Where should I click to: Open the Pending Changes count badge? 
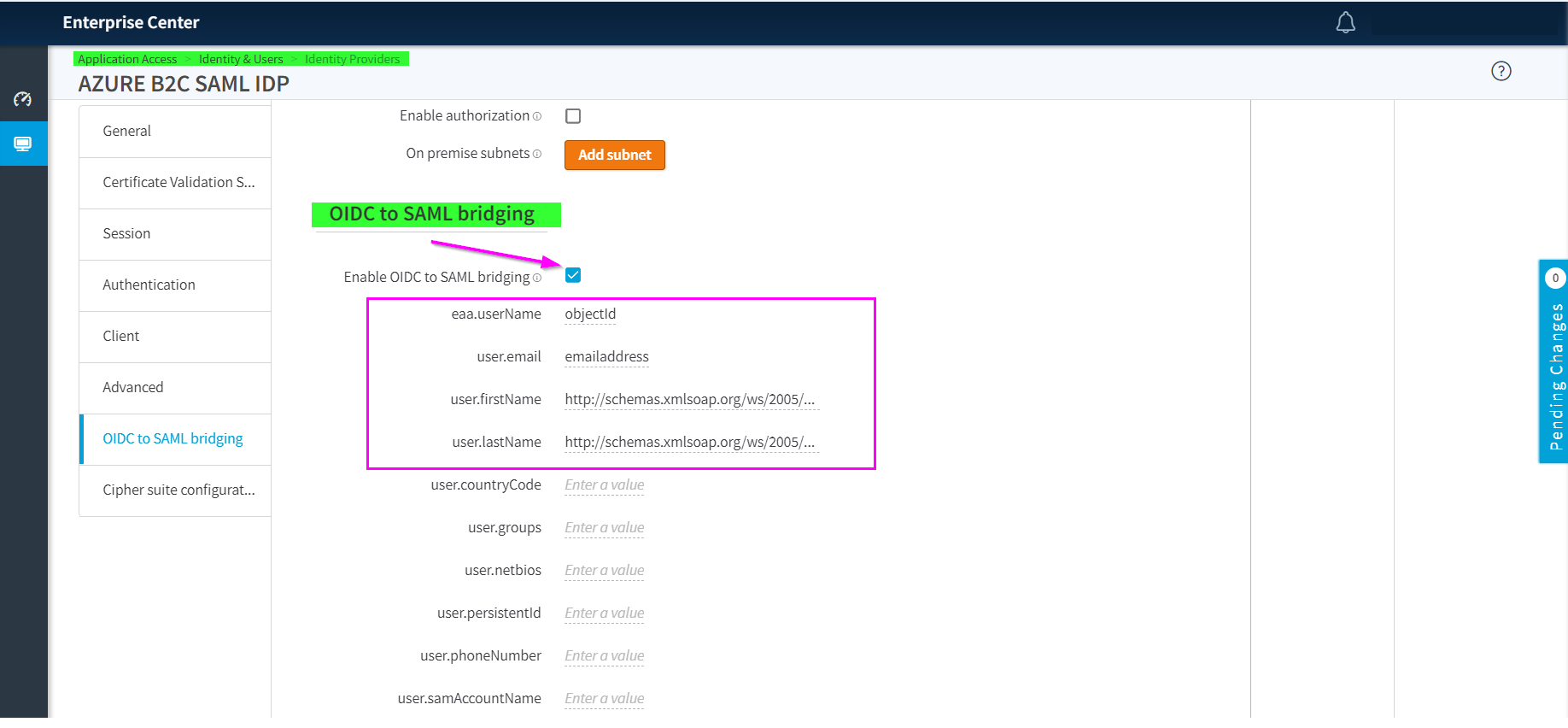1555,278
